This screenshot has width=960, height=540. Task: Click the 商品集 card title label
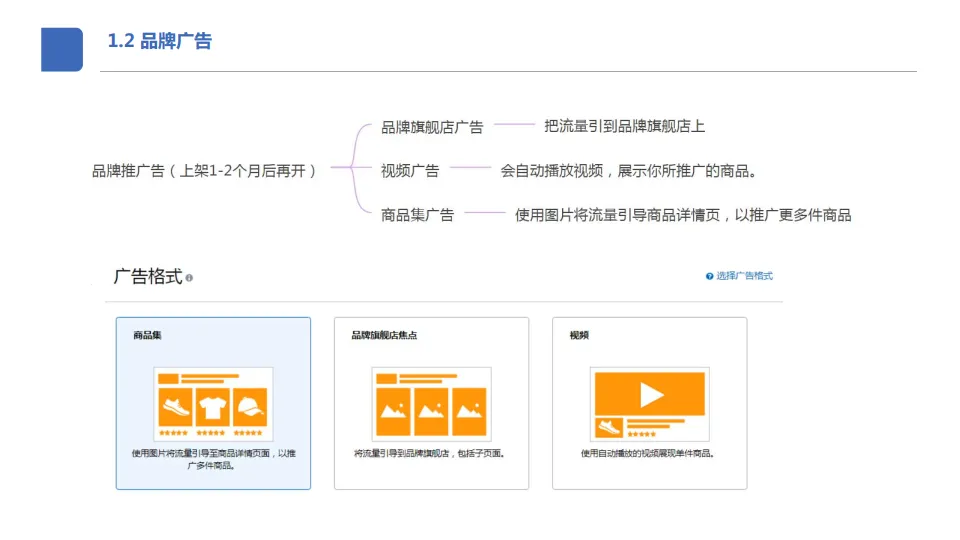pos(148,335)
